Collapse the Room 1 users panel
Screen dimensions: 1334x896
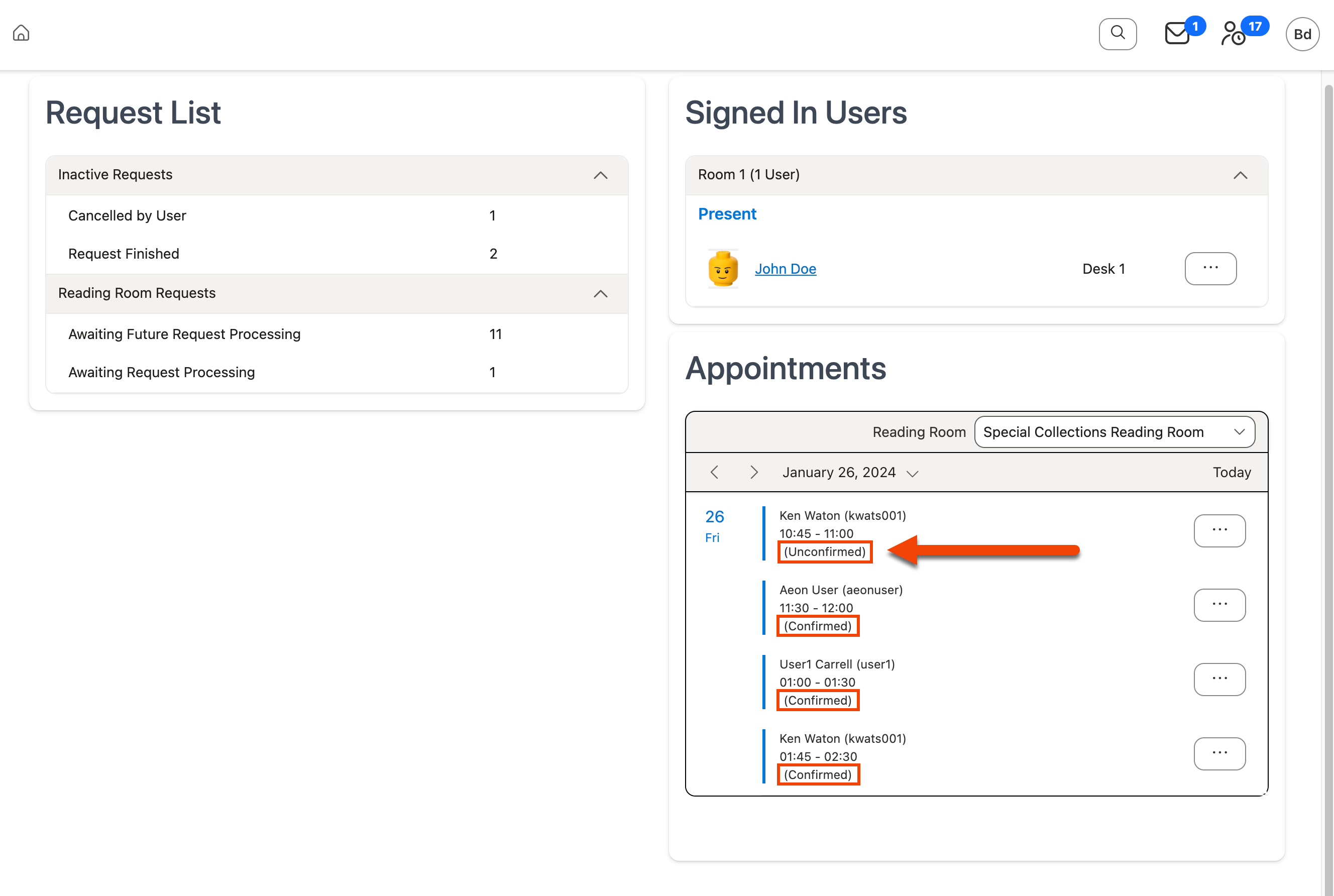[1241, 175]
